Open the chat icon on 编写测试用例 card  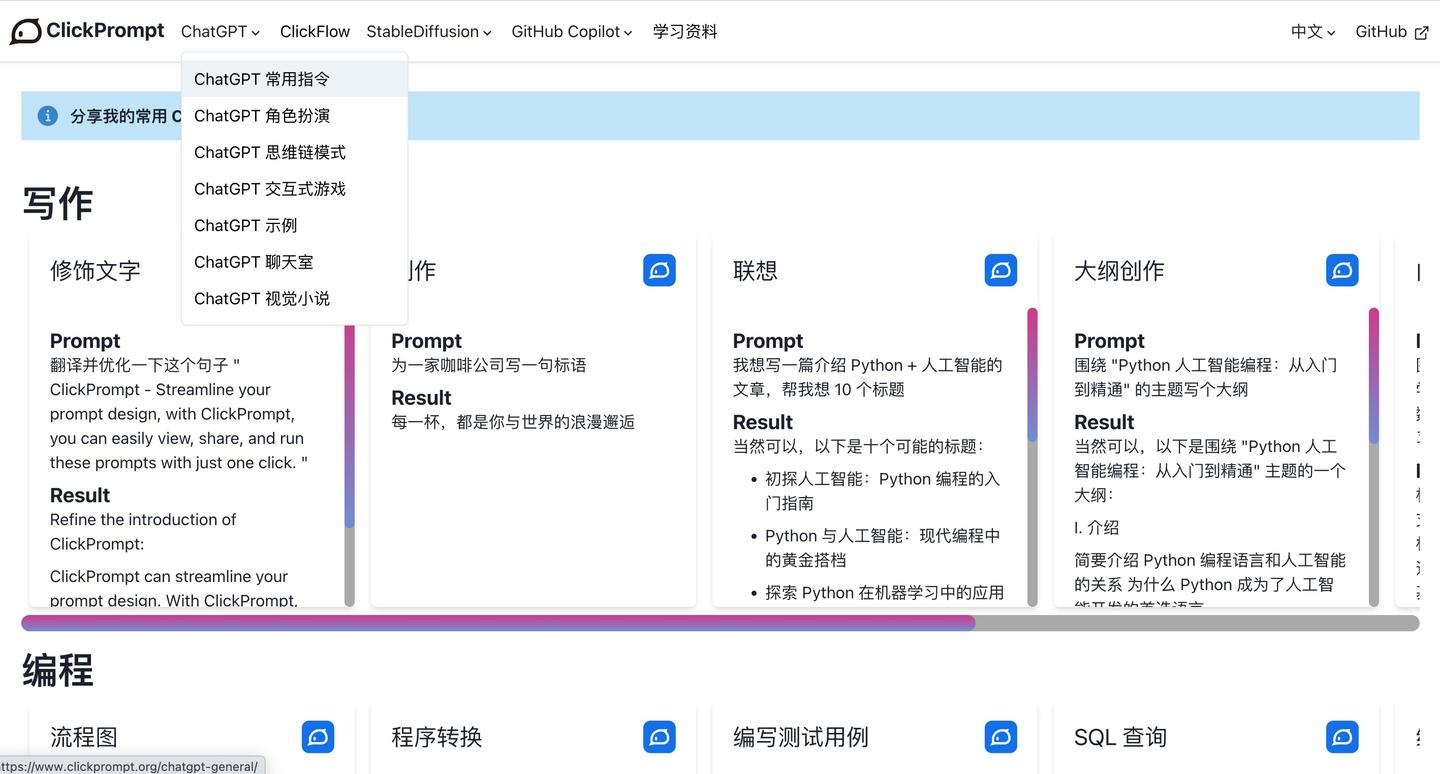click(1001, 736)
